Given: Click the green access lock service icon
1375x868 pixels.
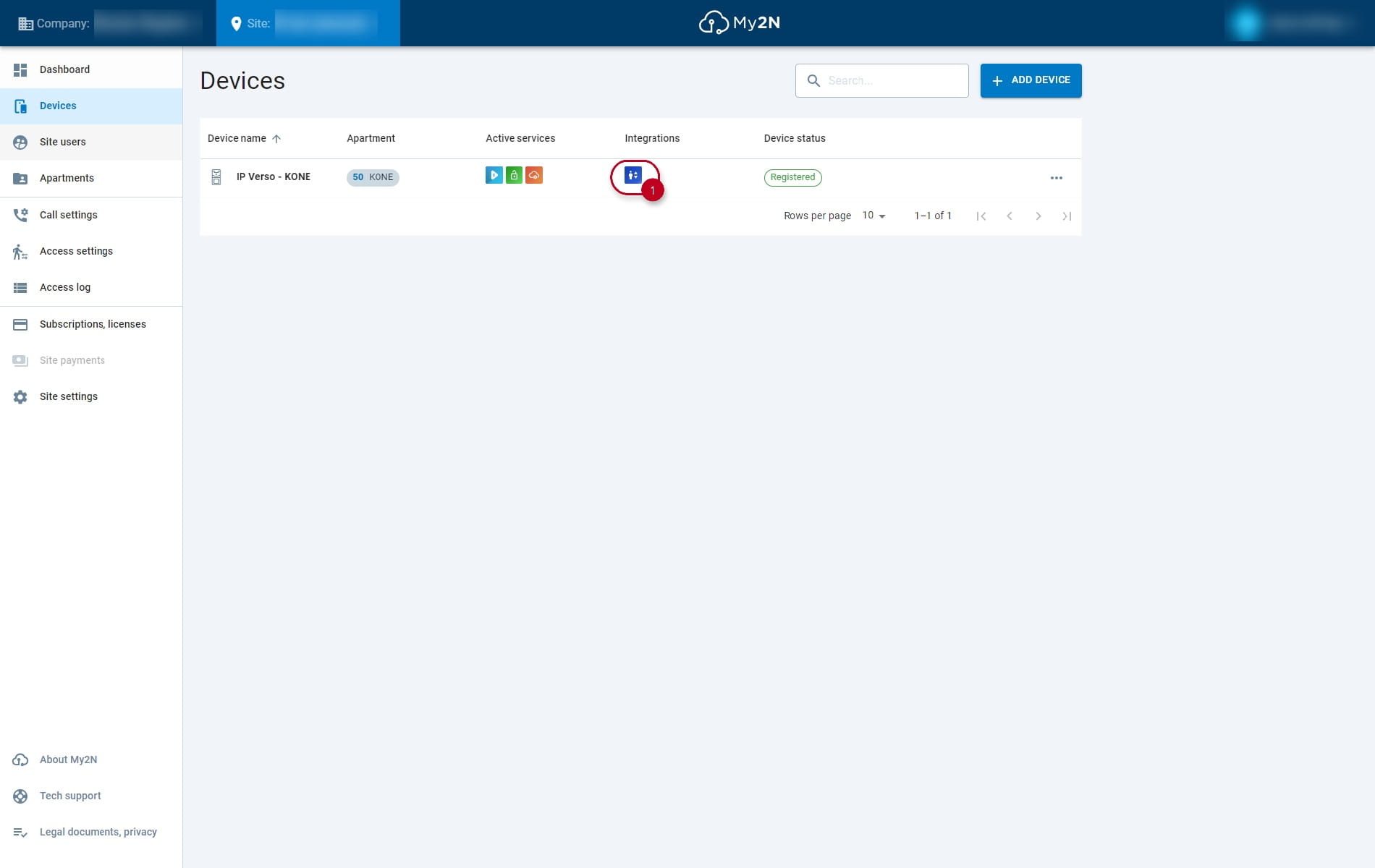Looking at the screenshot, I should pos(514,175).
